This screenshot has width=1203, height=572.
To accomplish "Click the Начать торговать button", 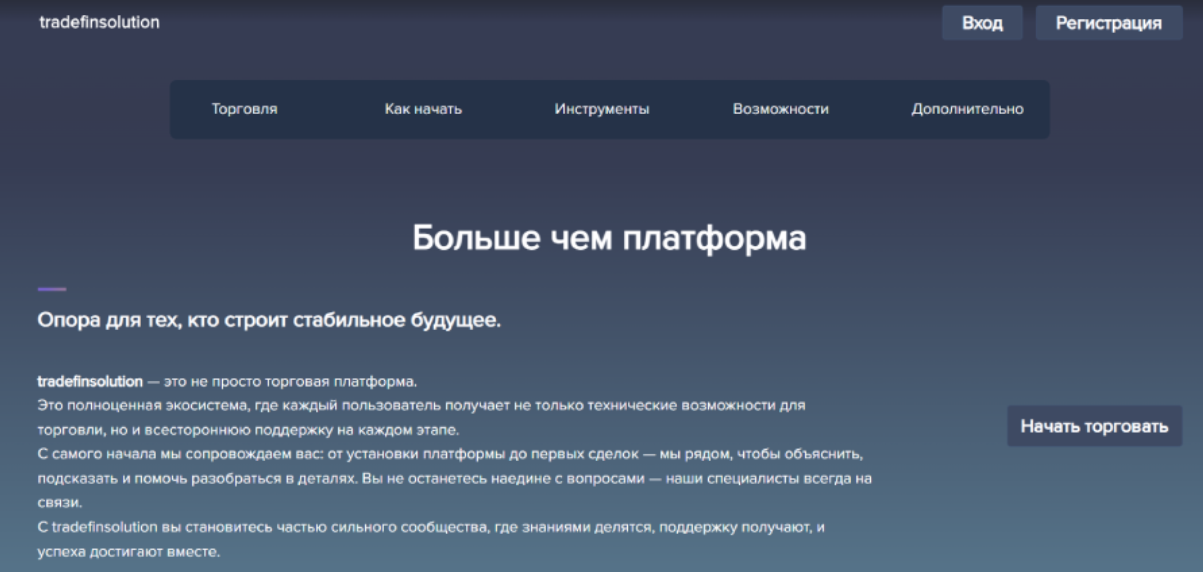I will click(x=1094, y=426).
